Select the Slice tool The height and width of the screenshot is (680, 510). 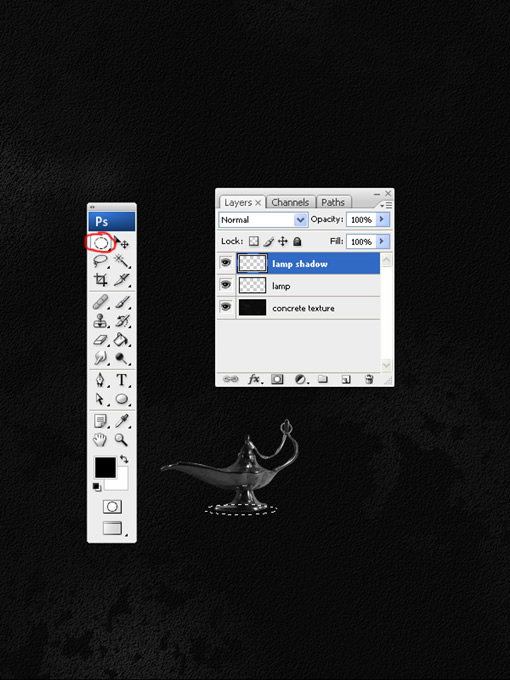[122, 280]
